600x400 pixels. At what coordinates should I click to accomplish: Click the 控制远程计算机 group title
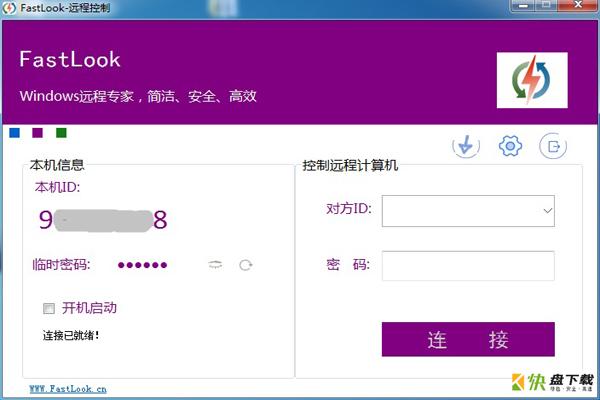click(350, 165)
